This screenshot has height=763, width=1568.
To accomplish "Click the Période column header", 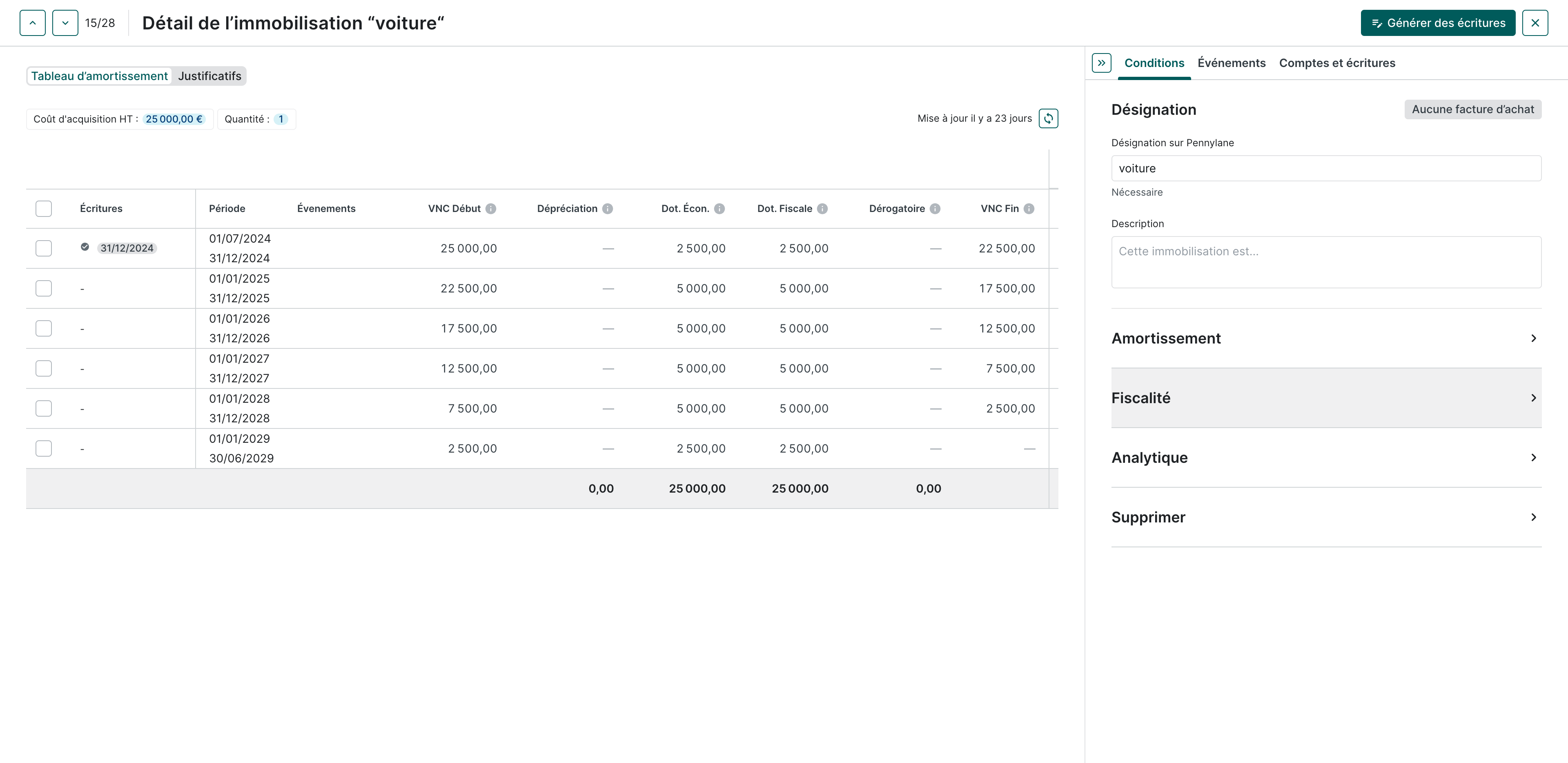I will coord(227,209).
